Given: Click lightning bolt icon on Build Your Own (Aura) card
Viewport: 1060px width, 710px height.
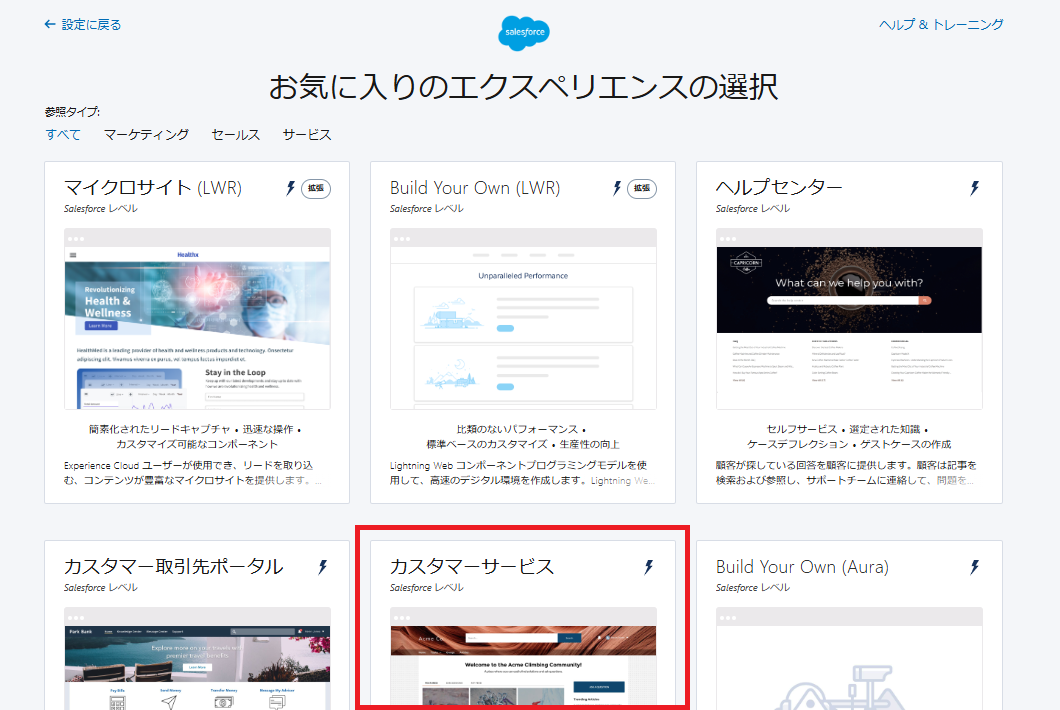Looking at the screenshot, I should [974, 567].
